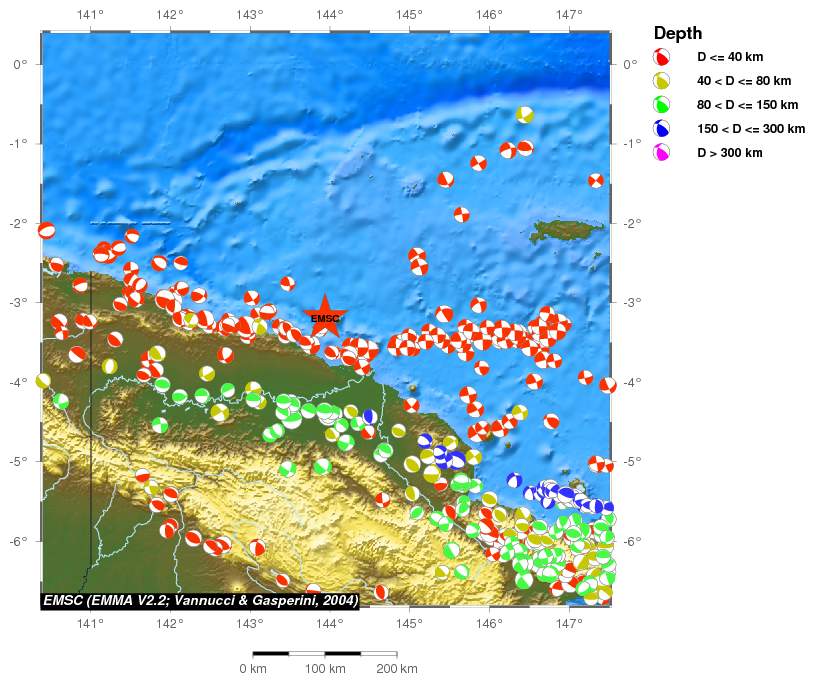Click the 144° longitude label on top axis

coord(329,14)
